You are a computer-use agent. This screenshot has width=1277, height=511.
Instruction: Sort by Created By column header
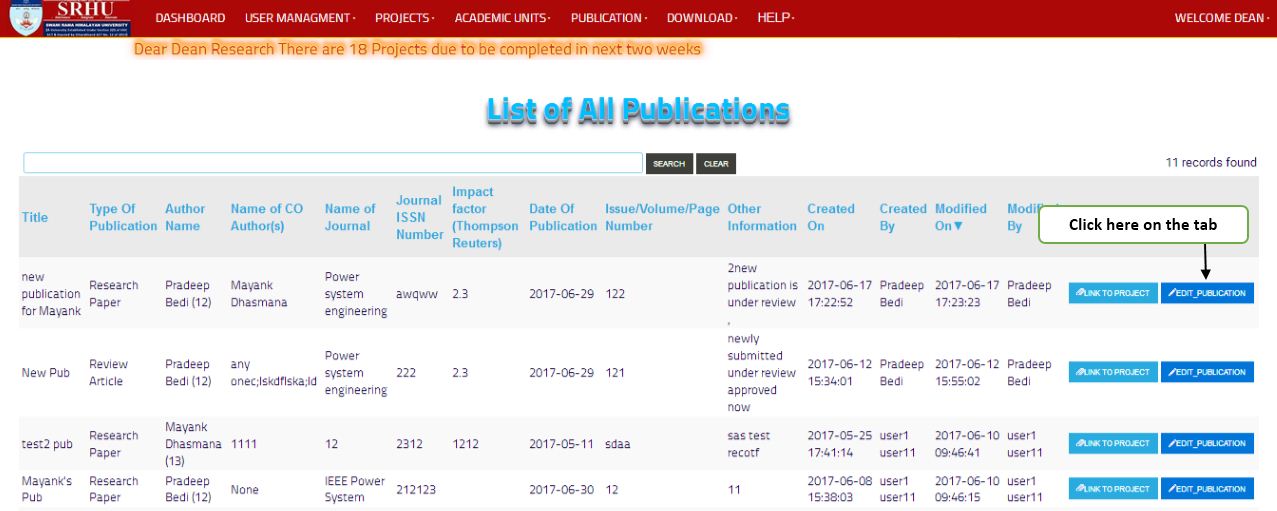click(903, 217)
